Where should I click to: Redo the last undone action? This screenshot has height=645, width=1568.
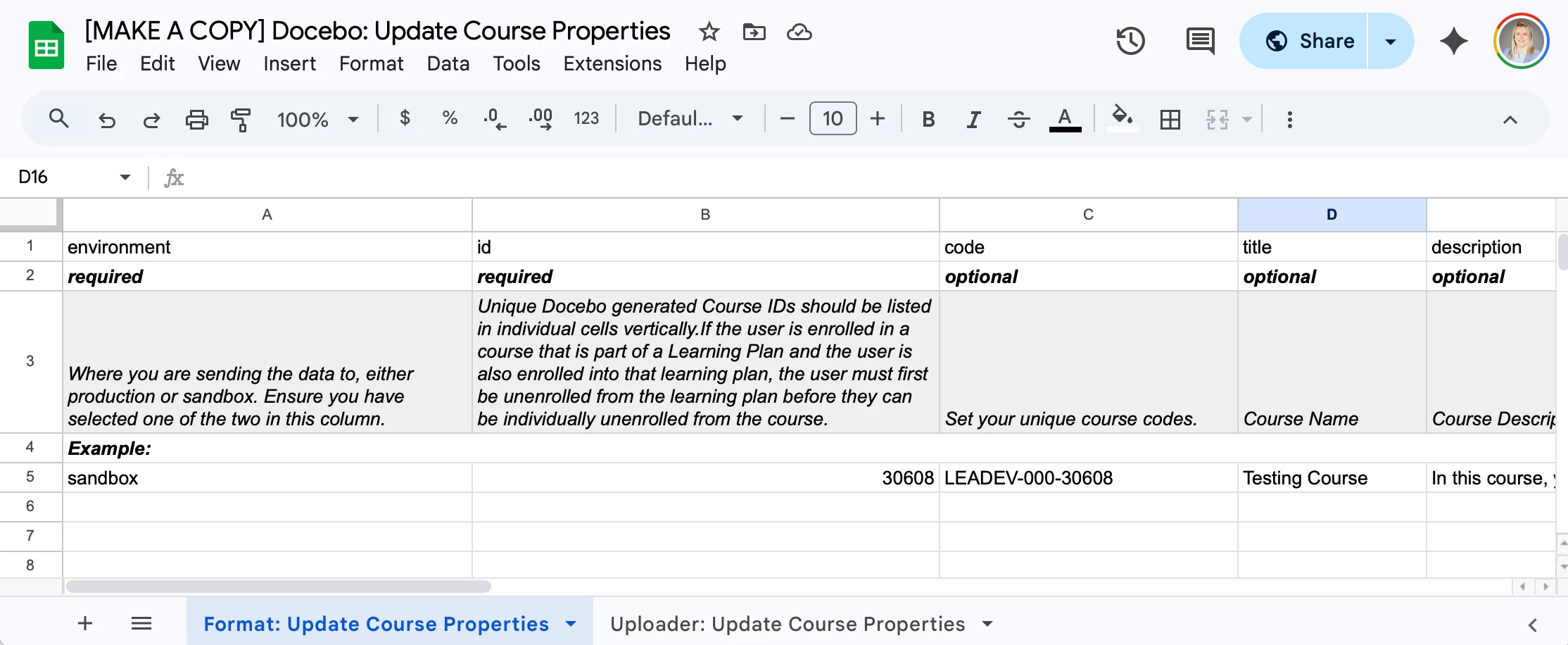pos(151,120)
